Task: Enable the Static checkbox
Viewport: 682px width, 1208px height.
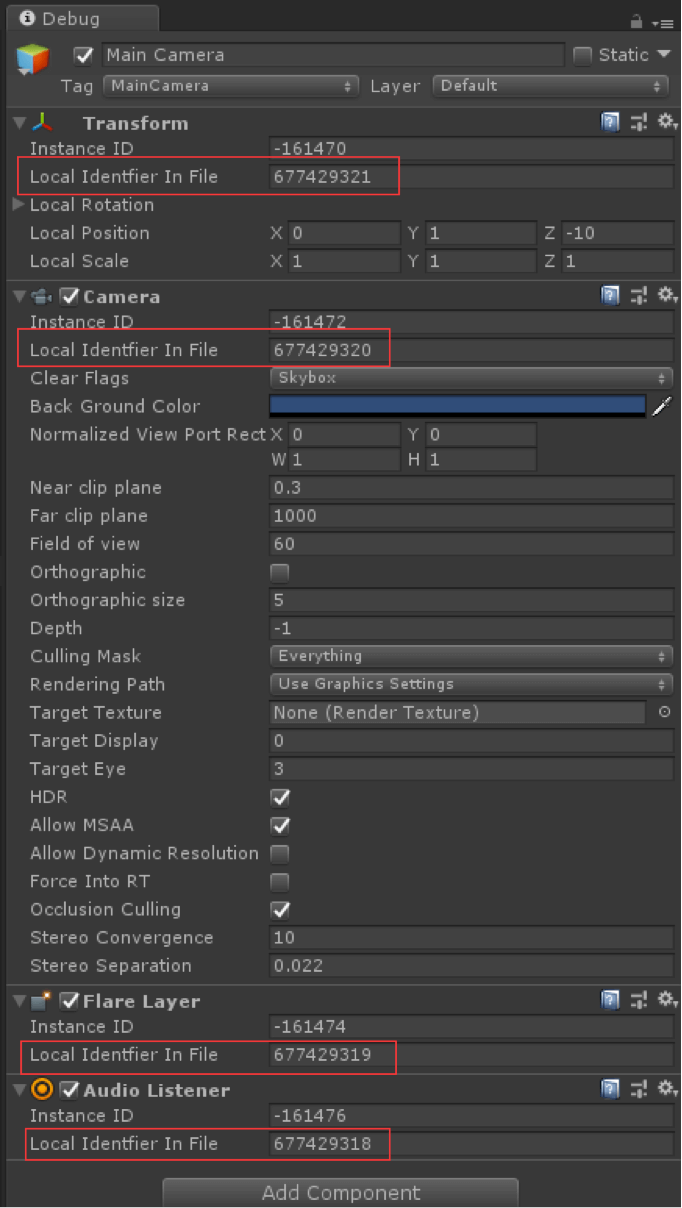Action: (x=583, y=56)
